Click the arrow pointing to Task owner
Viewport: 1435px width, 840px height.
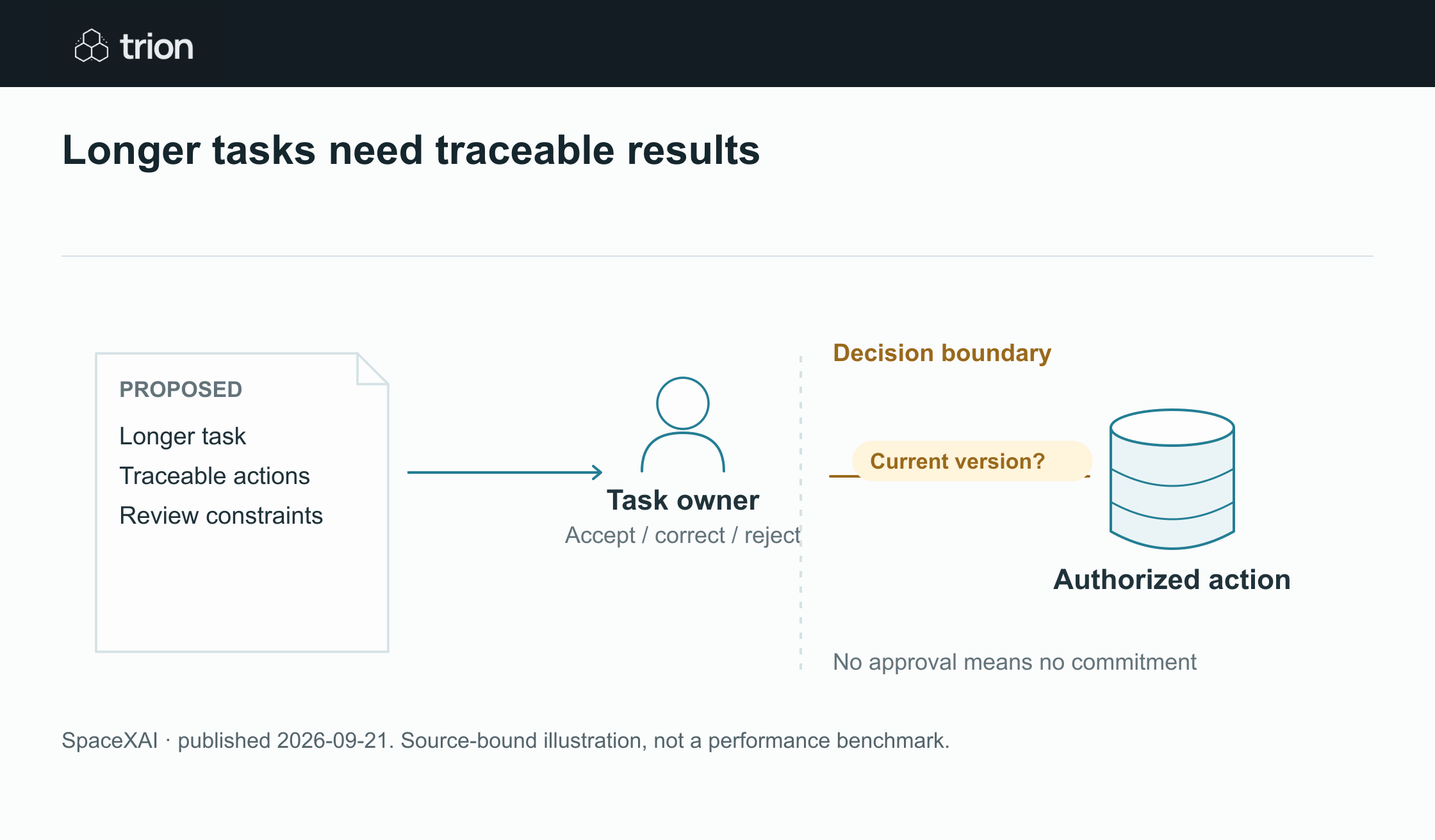(x=505, y=472)
